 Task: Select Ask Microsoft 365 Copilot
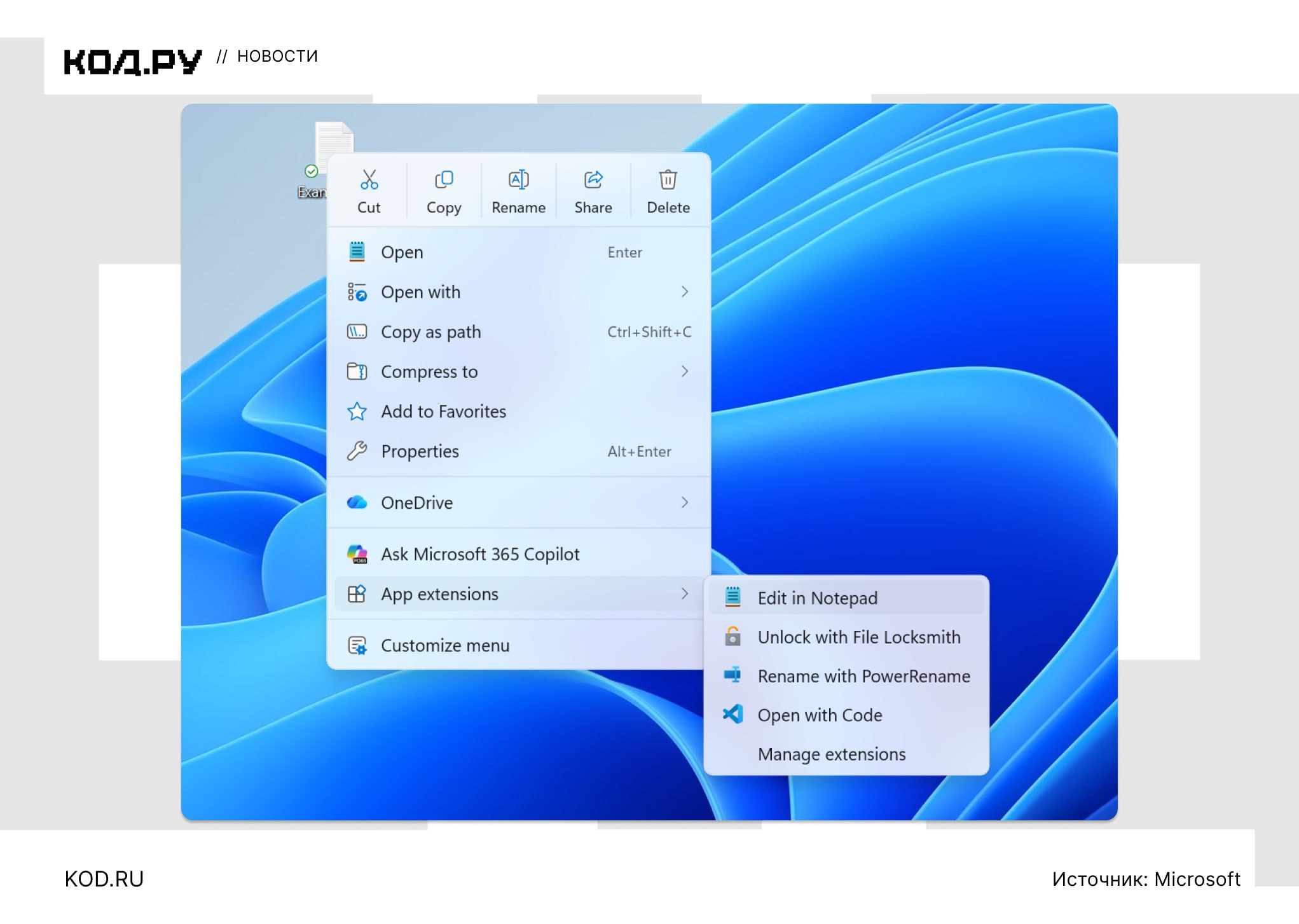coord(518,554)
